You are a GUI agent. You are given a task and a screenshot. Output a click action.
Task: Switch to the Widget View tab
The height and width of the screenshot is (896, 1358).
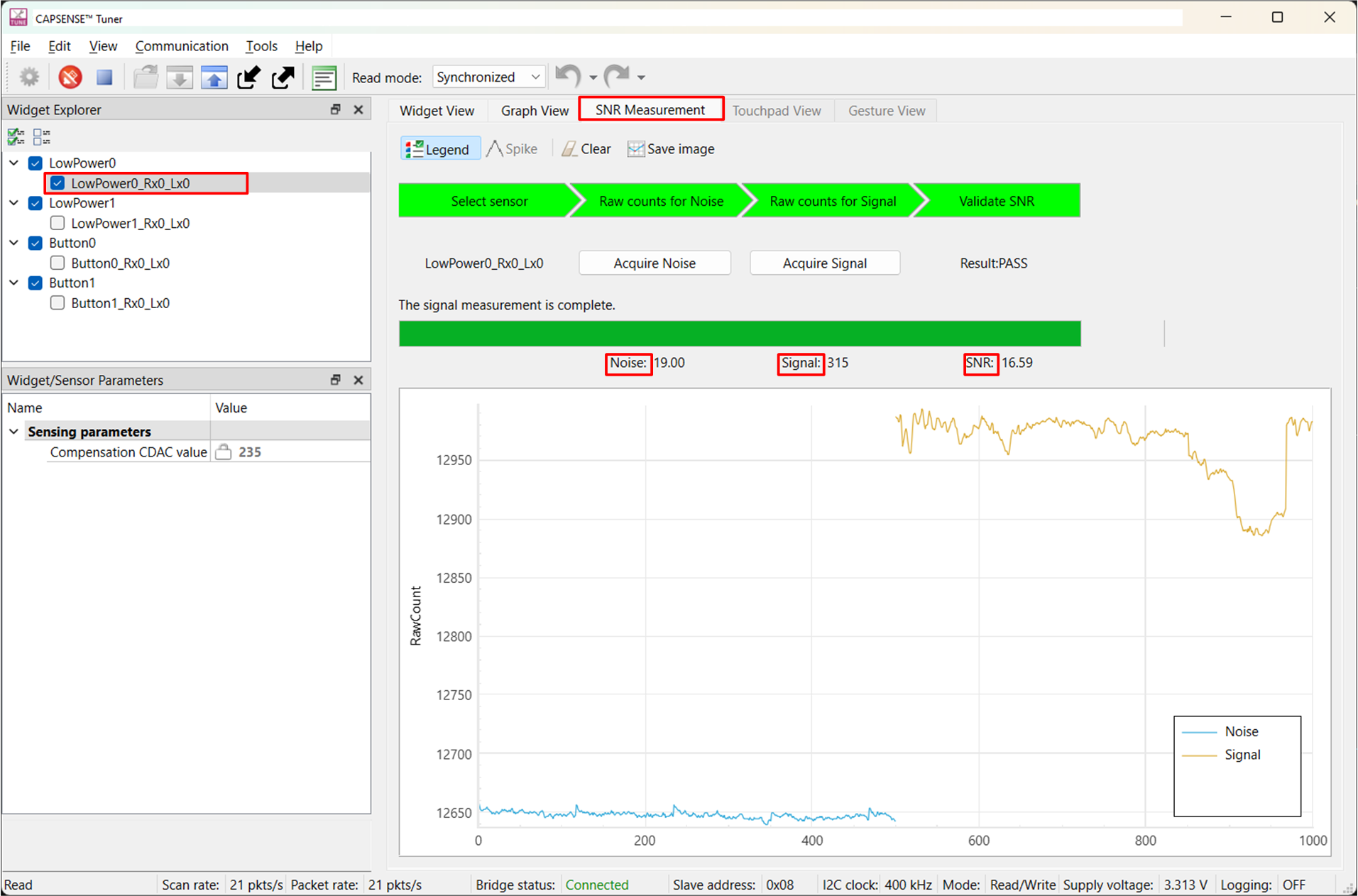click(437, 111)
